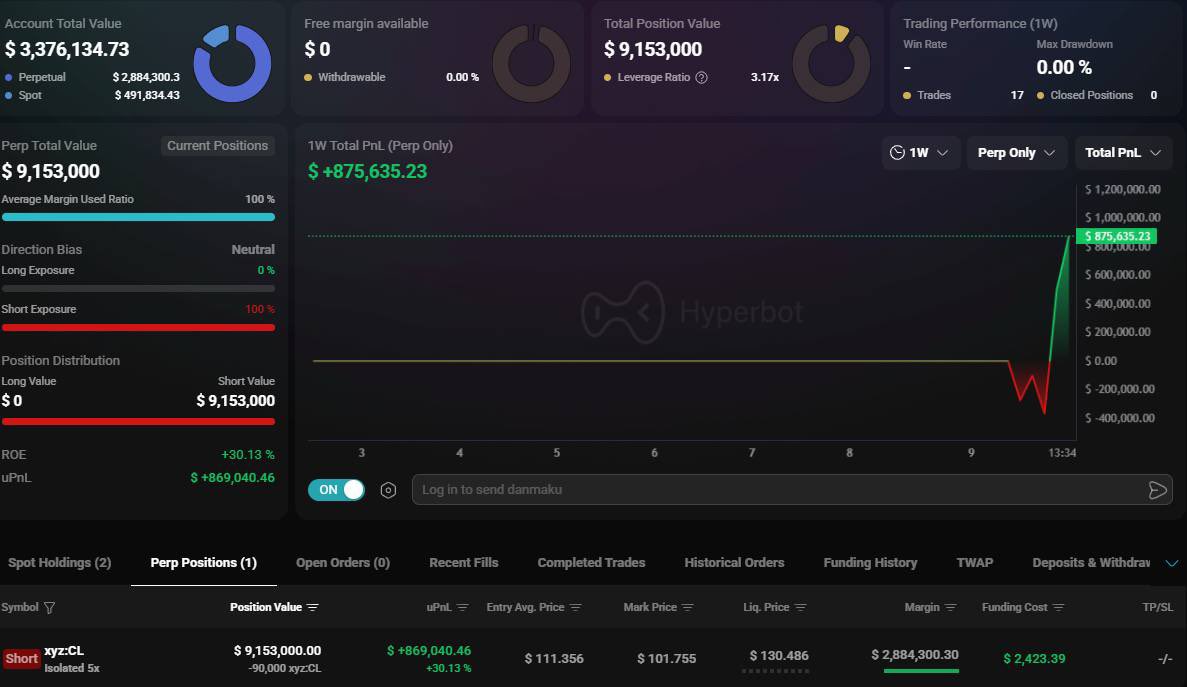Click the $101.755 mark price cell

coord(666,659)
